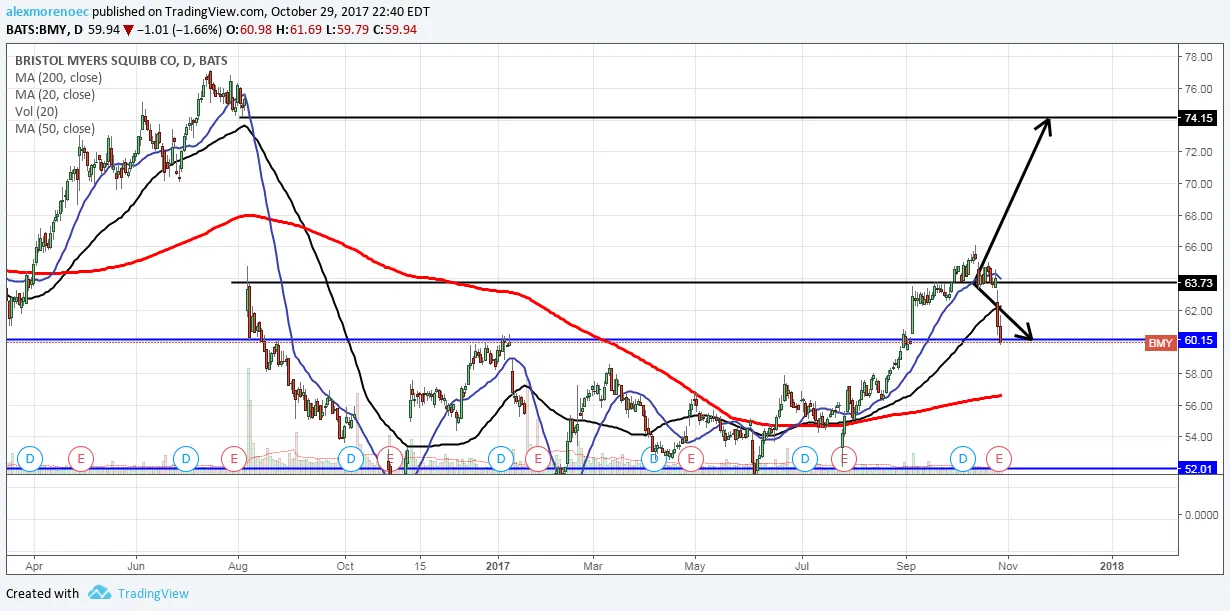Click the Created with text
This screenshot has width=1230, height=611.
tap(42, 593)
